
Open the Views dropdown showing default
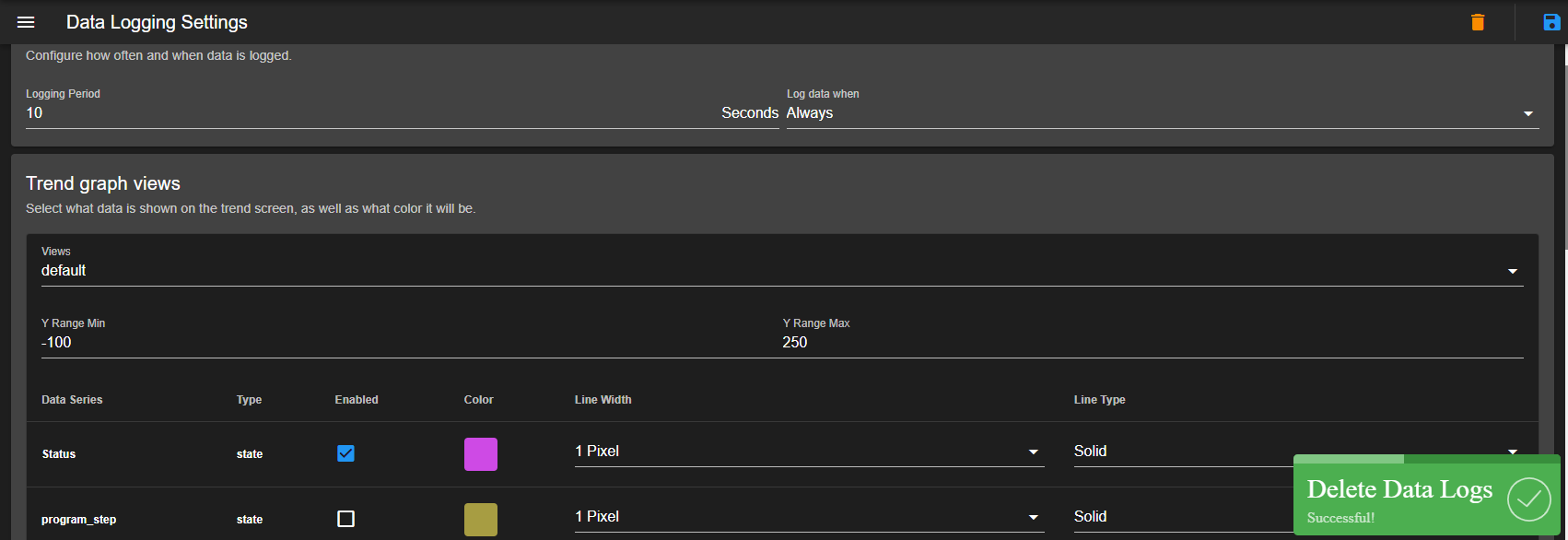[782, 270]
